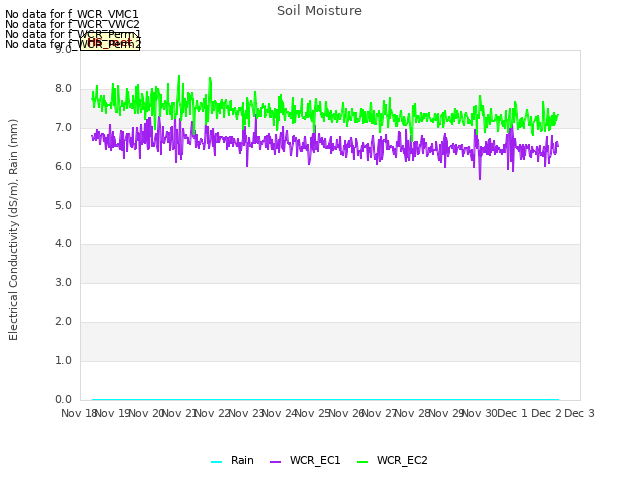
Task: Click the 3.0 y-axis tick label
Action: (x=63, y=282)
